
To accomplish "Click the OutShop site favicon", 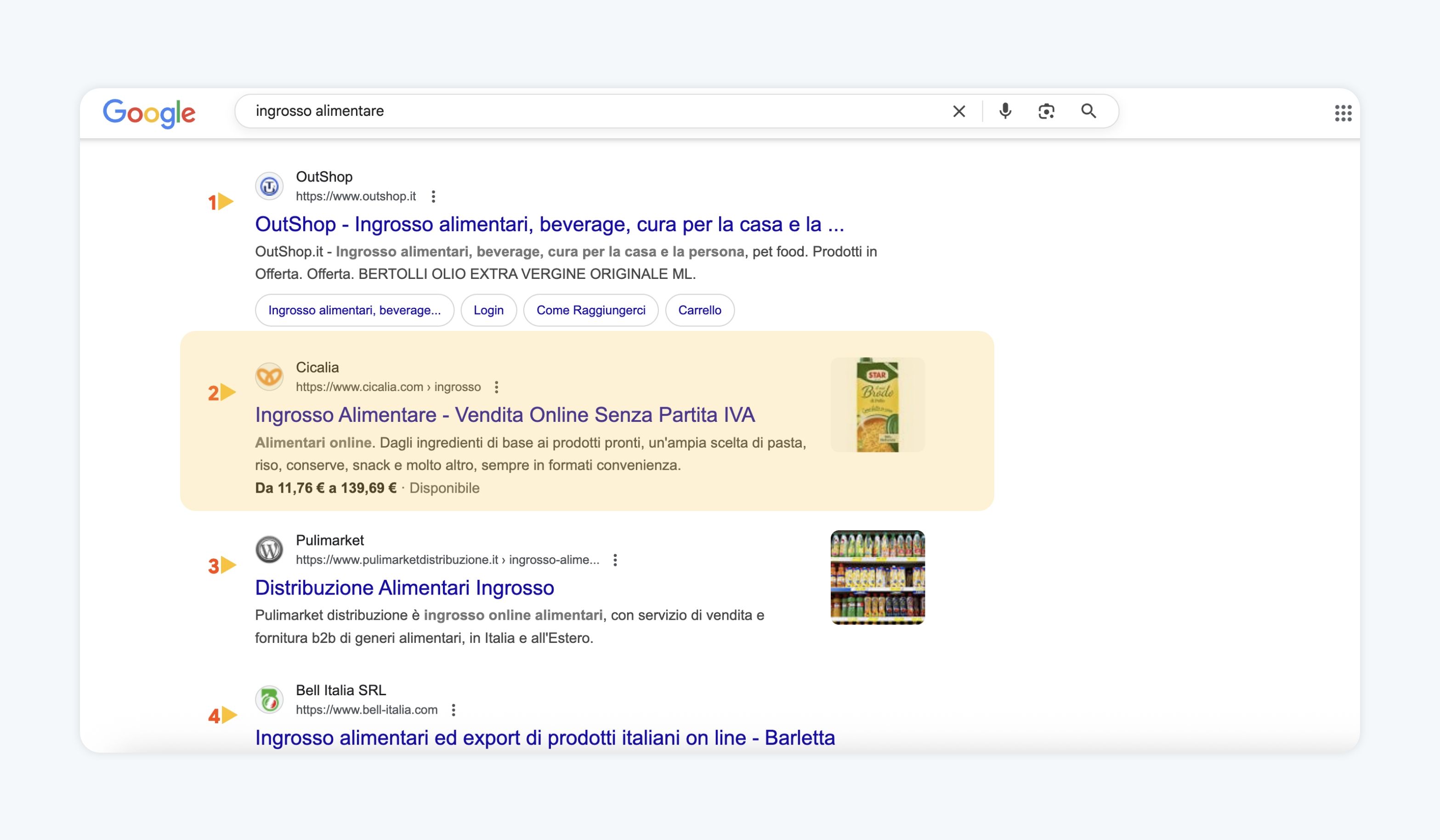I will tap(269, 186).
